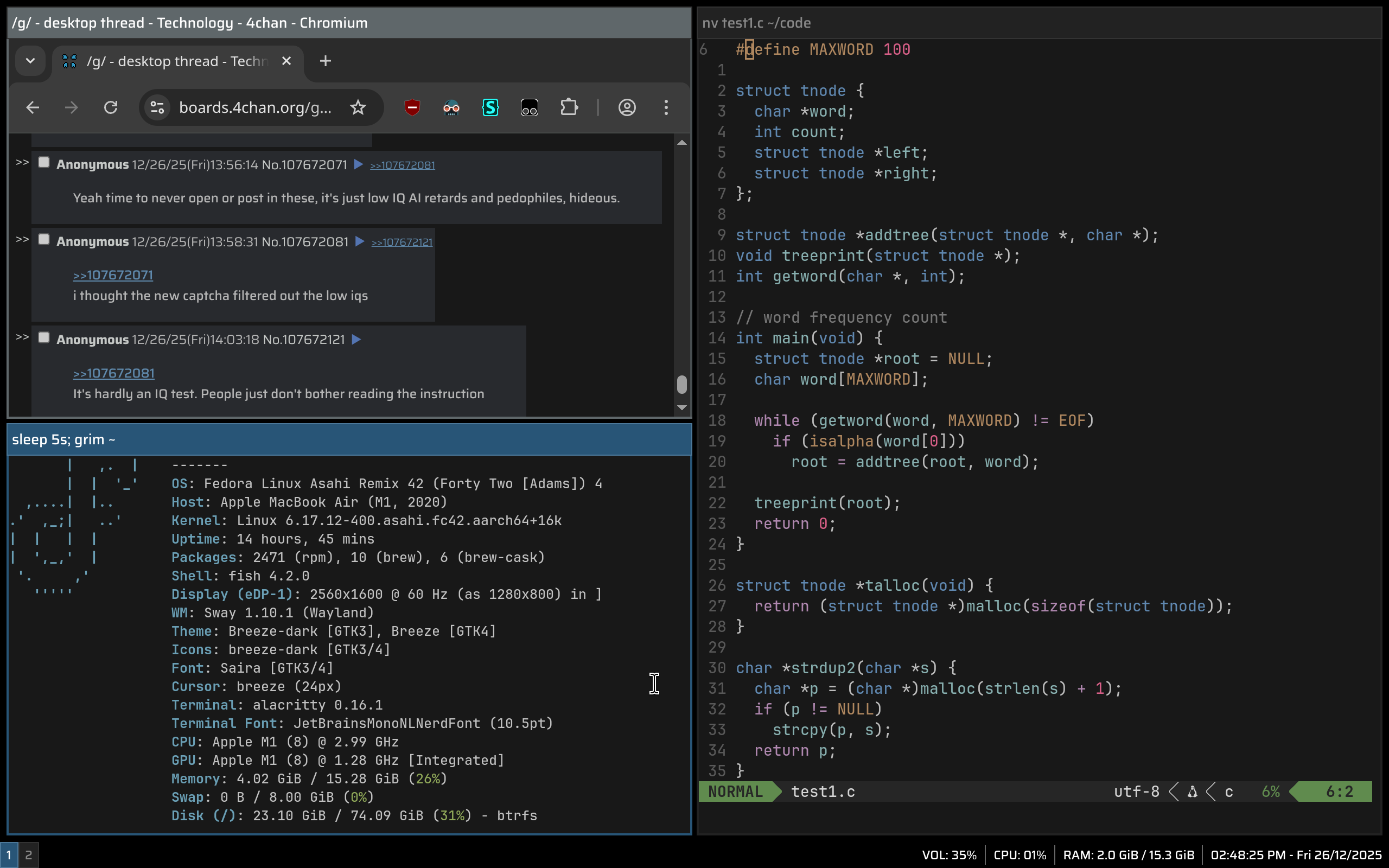
Task: Click site information icon in address bar
Action: [157, 107]
